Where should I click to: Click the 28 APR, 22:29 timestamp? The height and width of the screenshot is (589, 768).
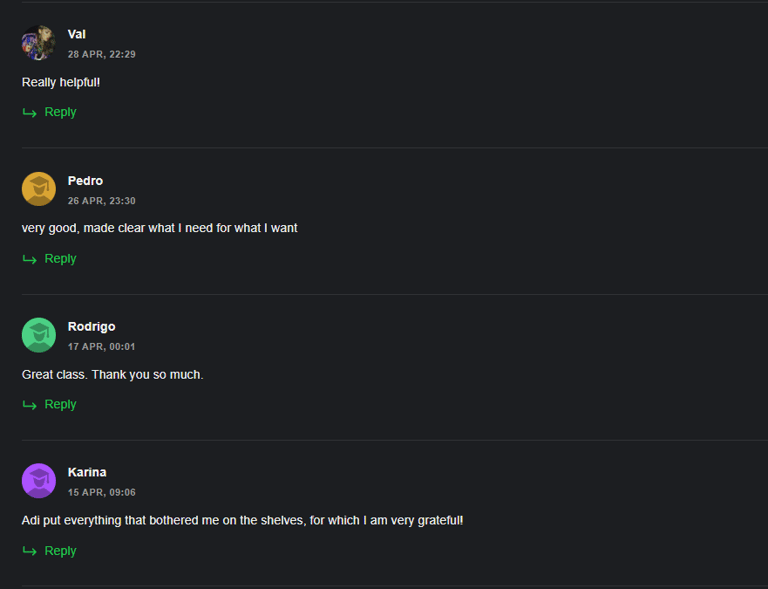[x=101, y=54]
